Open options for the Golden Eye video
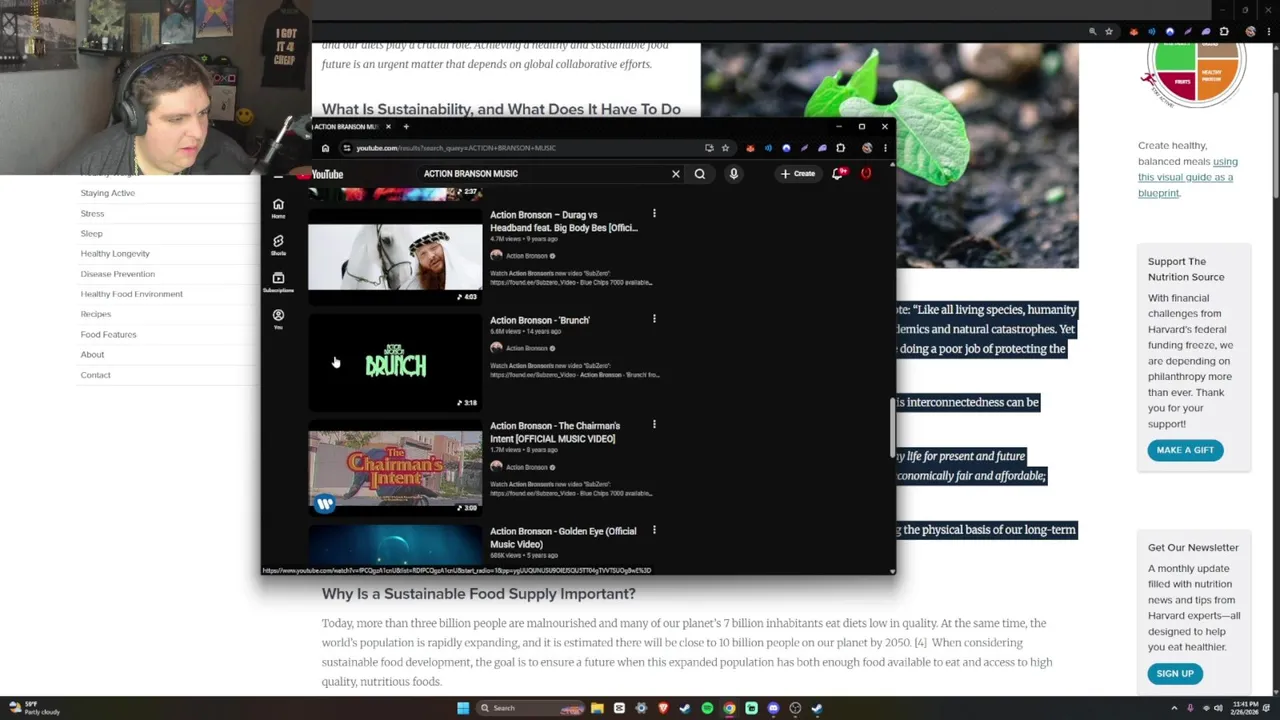Viewport: 1280px width, 720px height. click(x=654, y=531)
